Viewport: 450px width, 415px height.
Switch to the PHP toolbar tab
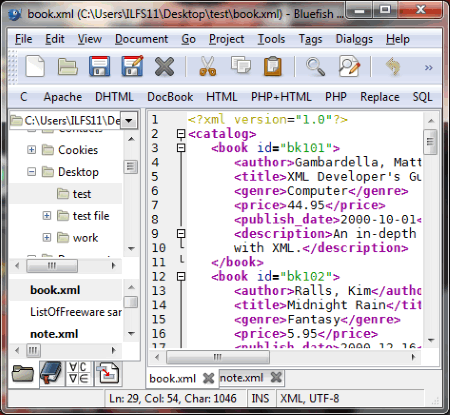point(336,97)
